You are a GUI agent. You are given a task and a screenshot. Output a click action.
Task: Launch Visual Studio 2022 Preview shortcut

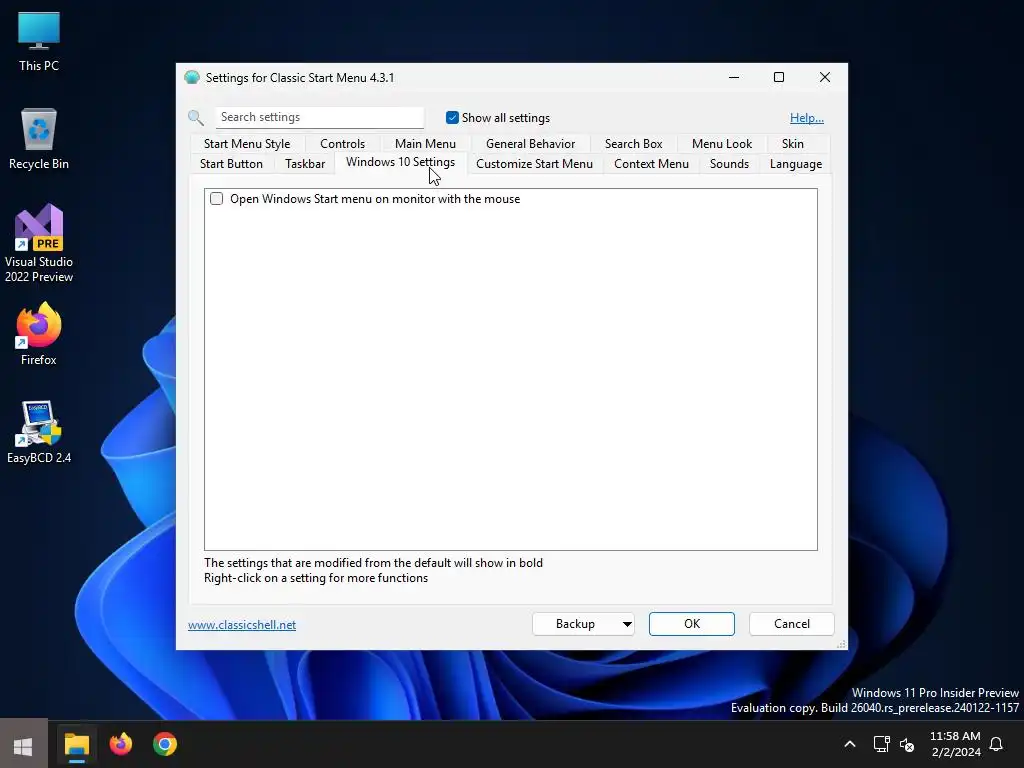(39, 243)
